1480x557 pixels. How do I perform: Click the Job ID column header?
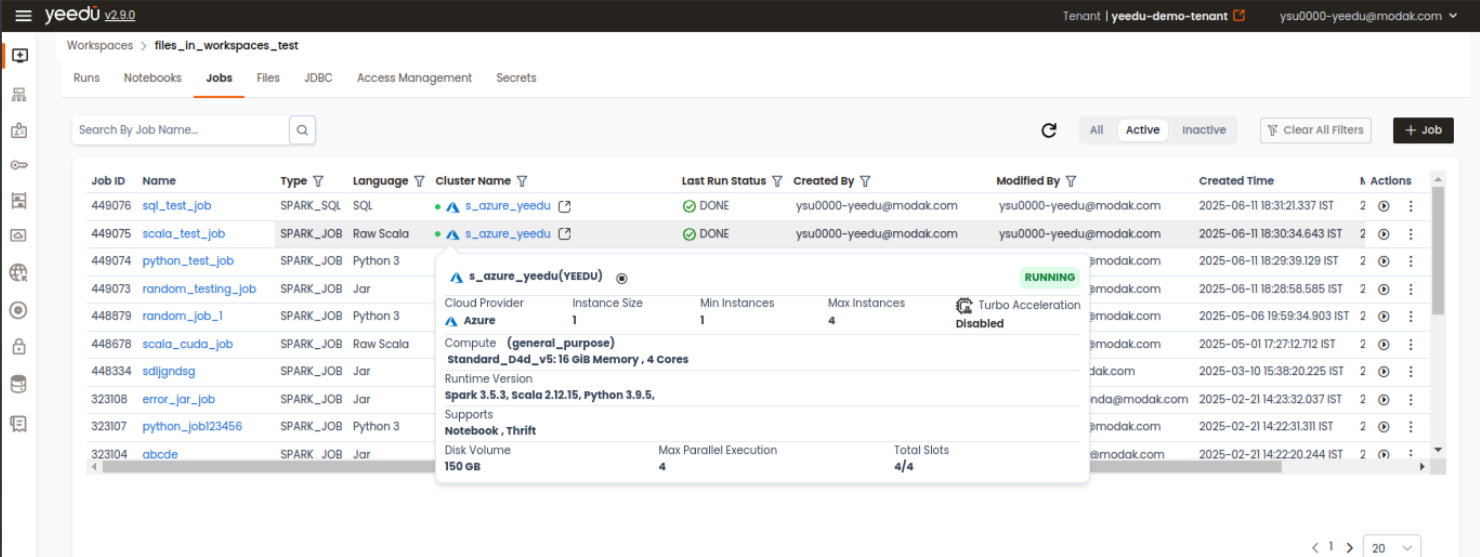point(108,181)
